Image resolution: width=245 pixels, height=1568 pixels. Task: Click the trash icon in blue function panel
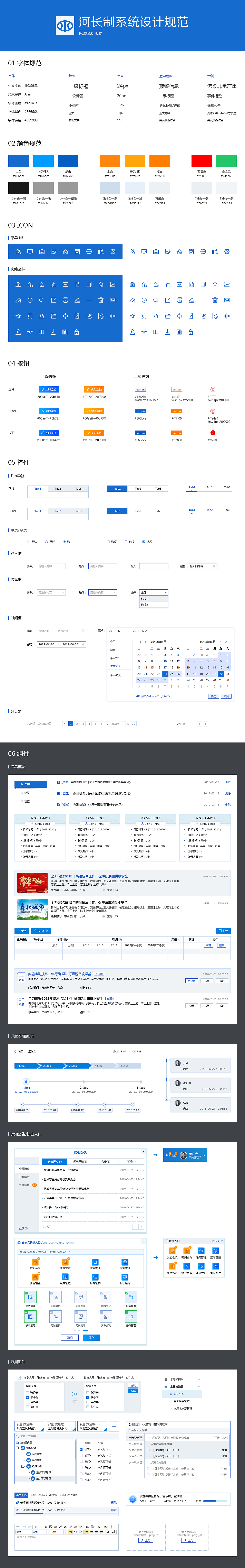tap(101, 300)
